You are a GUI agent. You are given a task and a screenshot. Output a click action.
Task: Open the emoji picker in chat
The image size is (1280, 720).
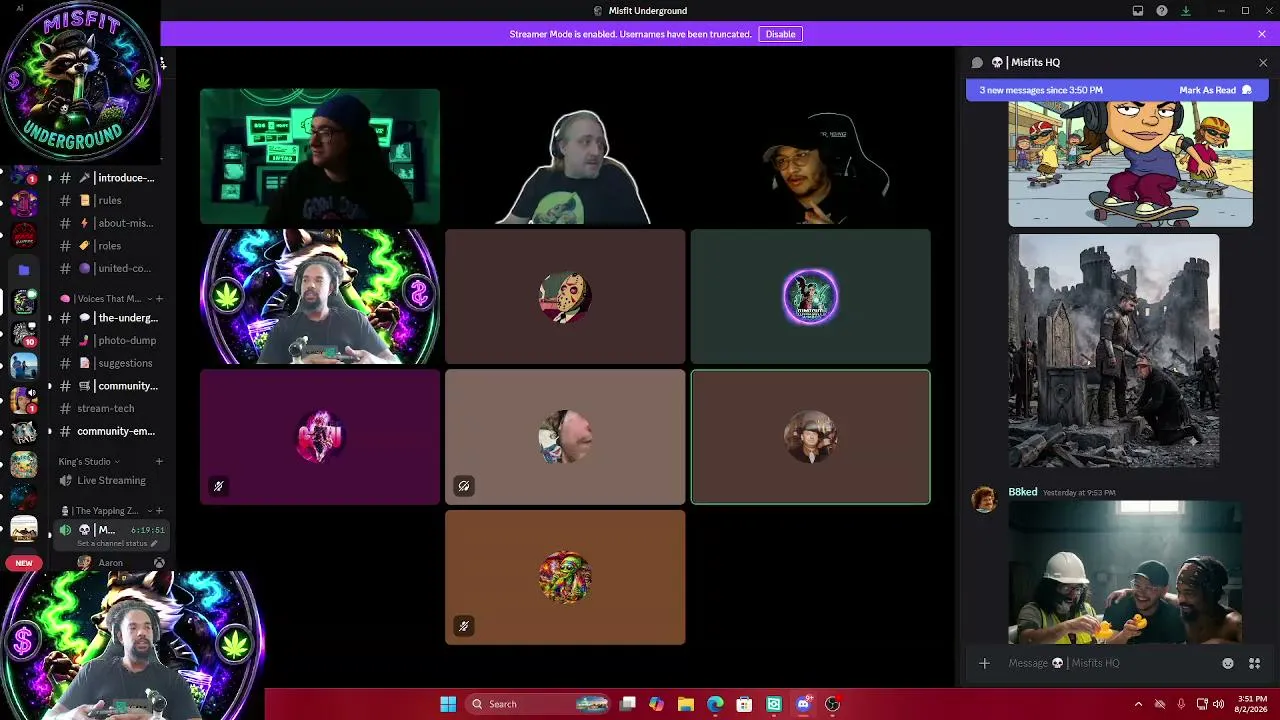(1228, 663)
